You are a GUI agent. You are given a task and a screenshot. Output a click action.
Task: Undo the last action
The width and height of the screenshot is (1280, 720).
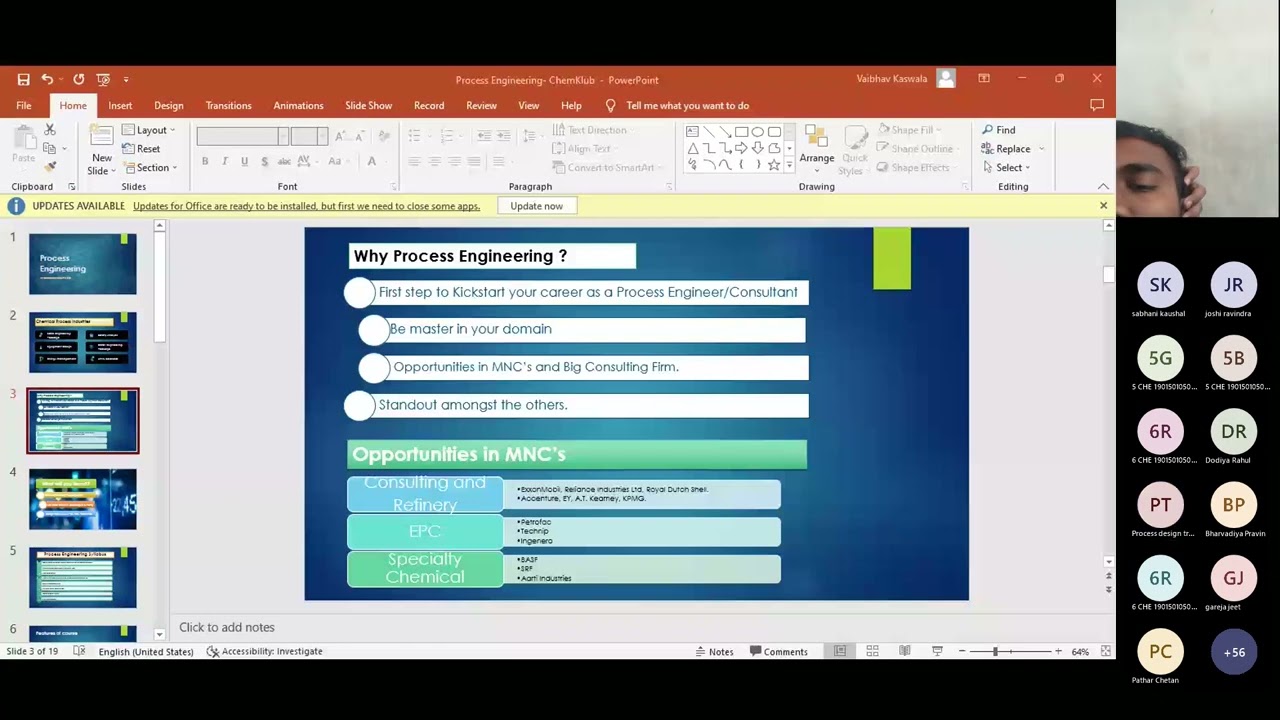46,79
